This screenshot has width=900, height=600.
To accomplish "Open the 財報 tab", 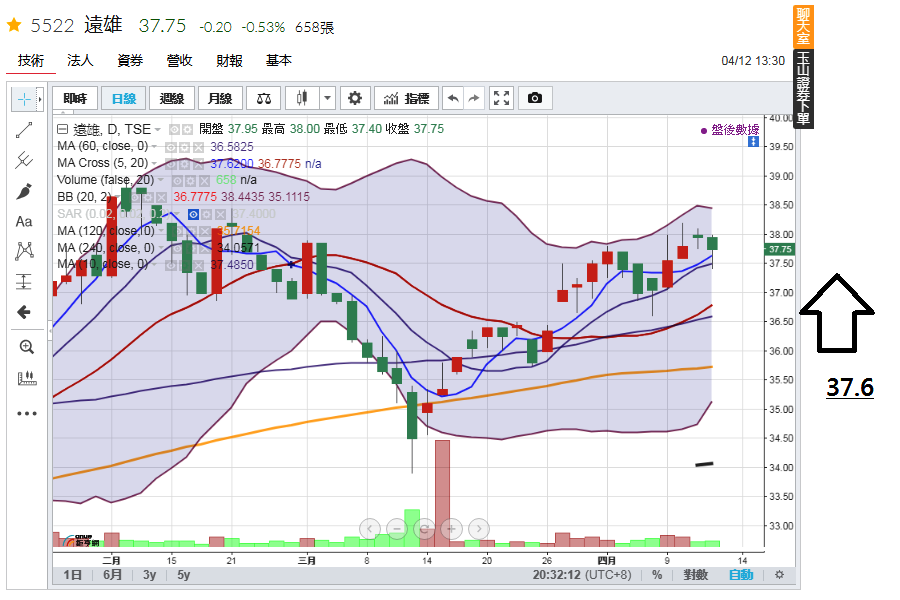I will (x=230, y=60).
